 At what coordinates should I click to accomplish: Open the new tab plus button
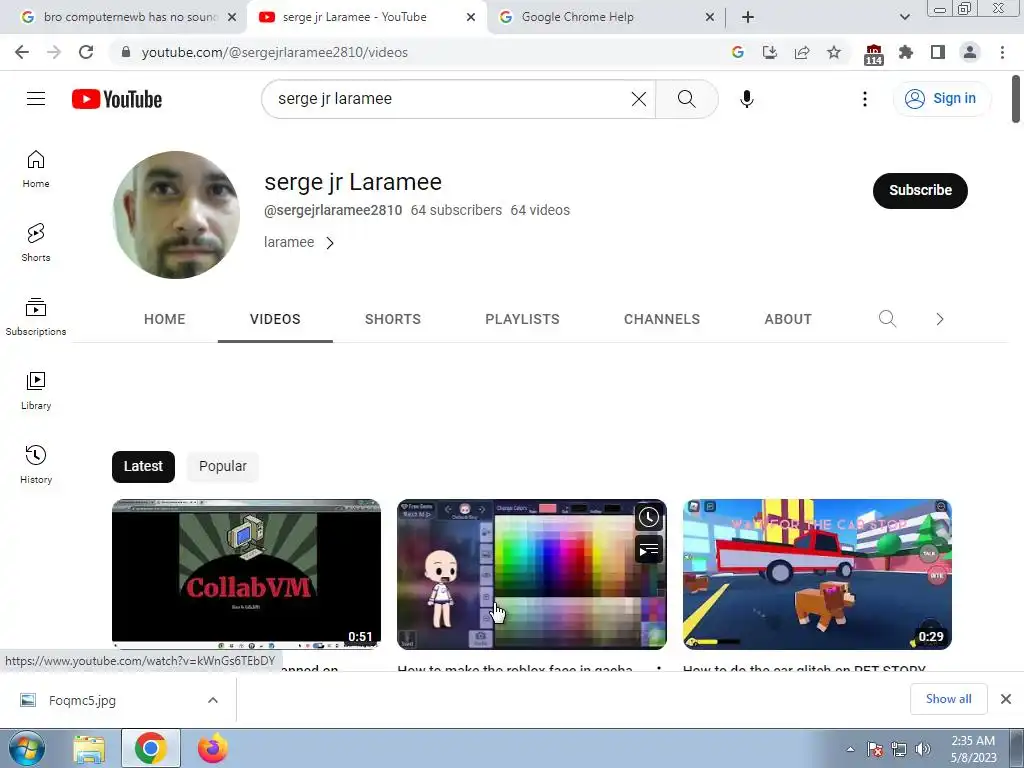tap(748, 17)
